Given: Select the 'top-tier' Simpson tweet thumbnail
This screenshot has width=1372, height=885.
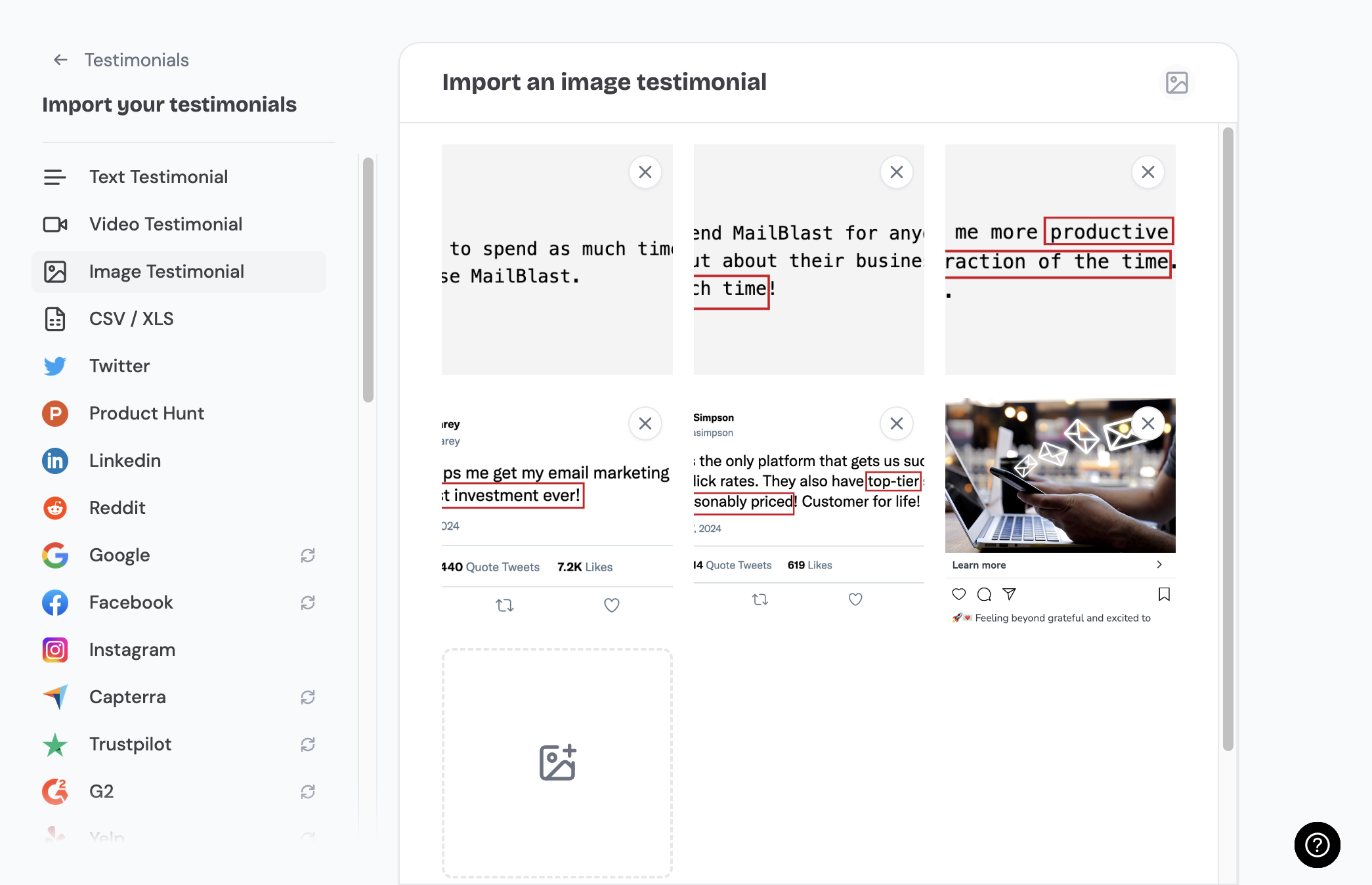Looking at the screenshot, I should pyautogui.click(x=809, y=513).
